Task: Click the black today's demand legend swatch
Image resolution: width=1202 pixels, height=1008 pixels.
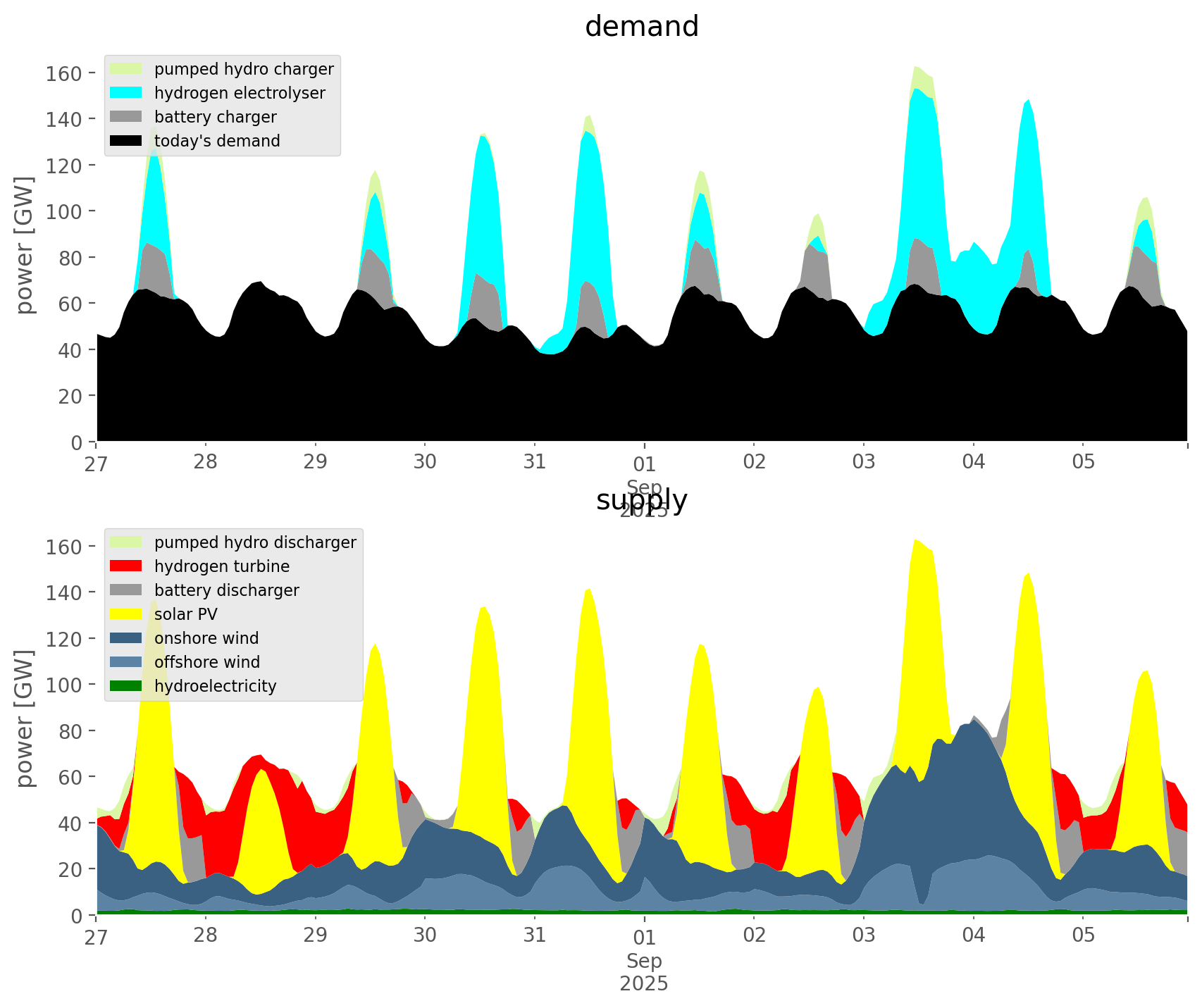Action: click(126, 141)
